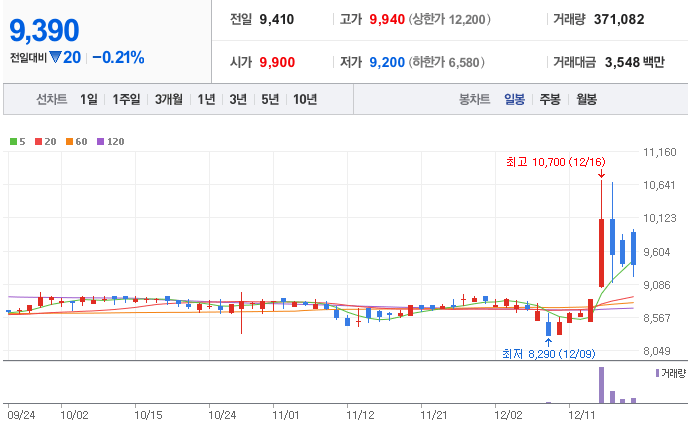Click the 하한가 6,580 text

click(447, 62)
